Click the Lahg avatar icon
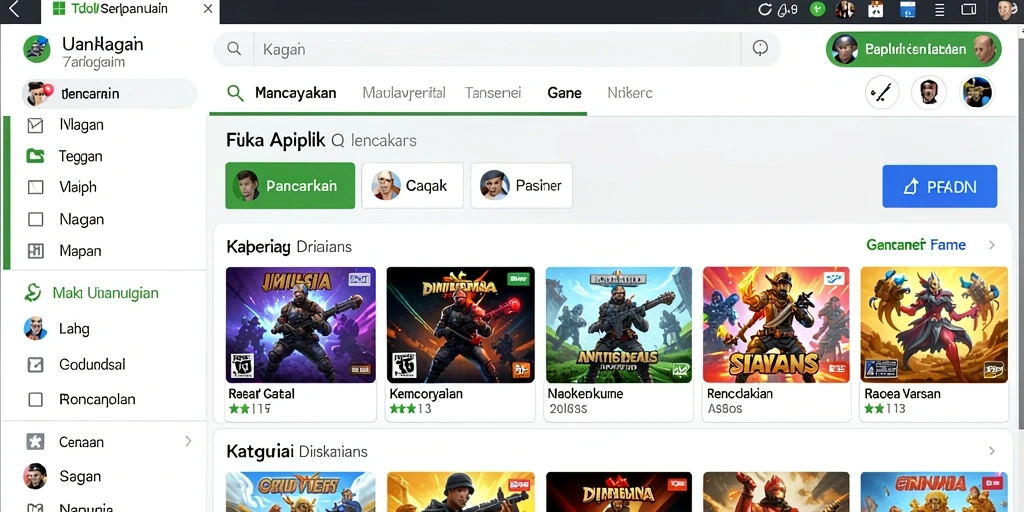 (35, 328)
